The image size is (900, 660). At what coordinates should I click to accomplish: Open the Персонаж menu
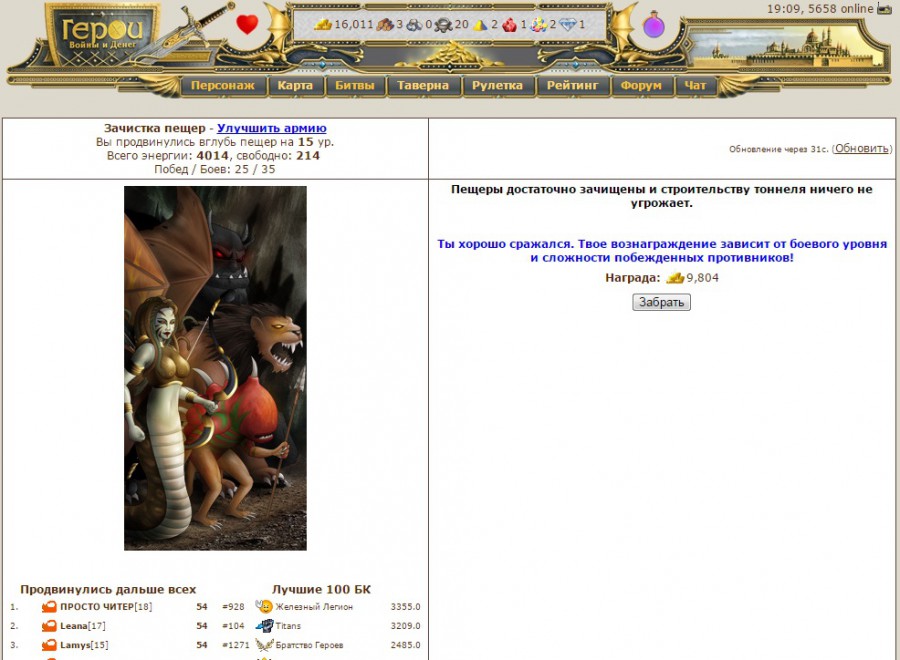point(223,86)
